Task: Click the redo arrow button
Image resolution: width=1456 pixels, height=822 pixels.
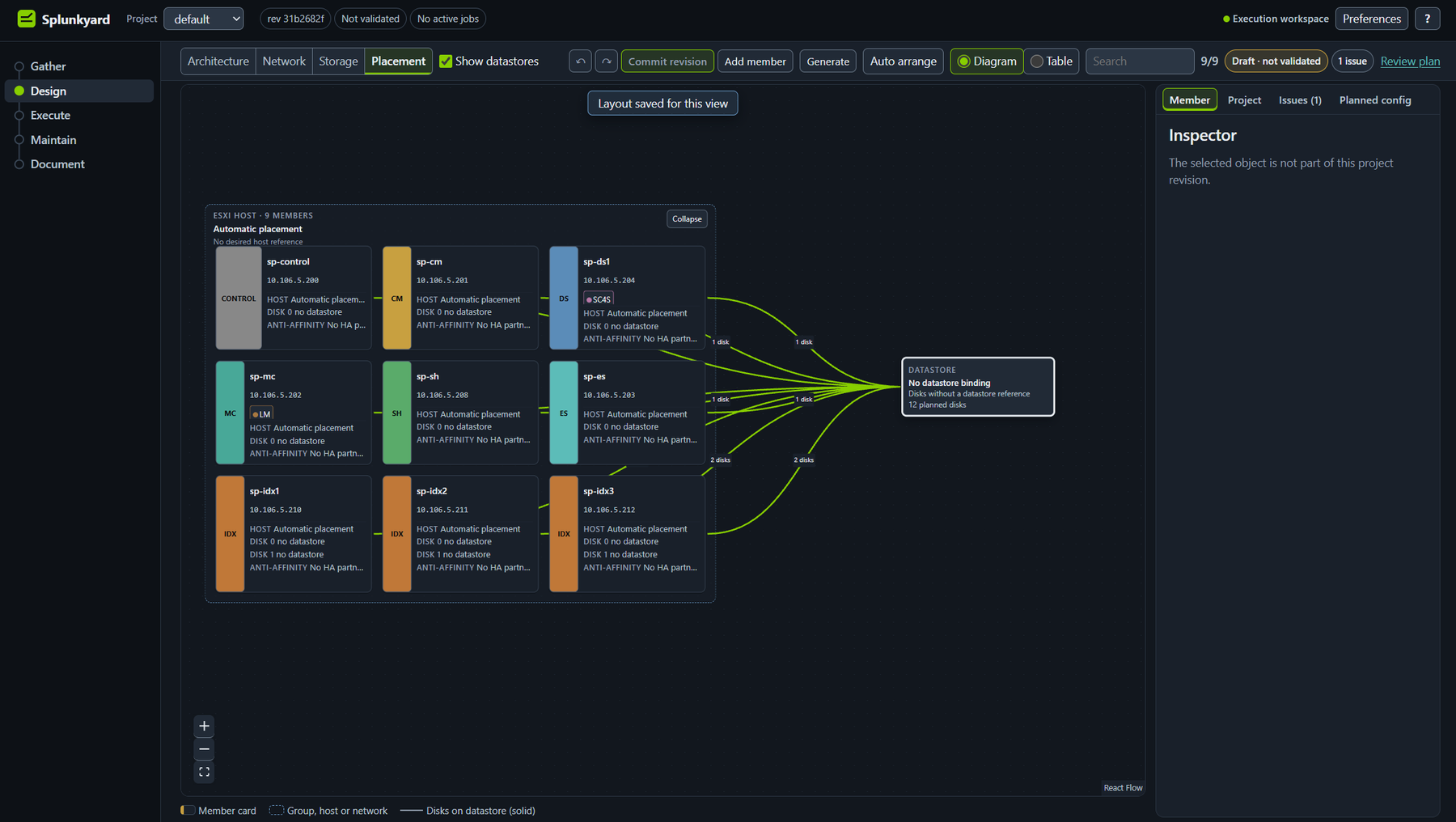Action: click(607, 61)
